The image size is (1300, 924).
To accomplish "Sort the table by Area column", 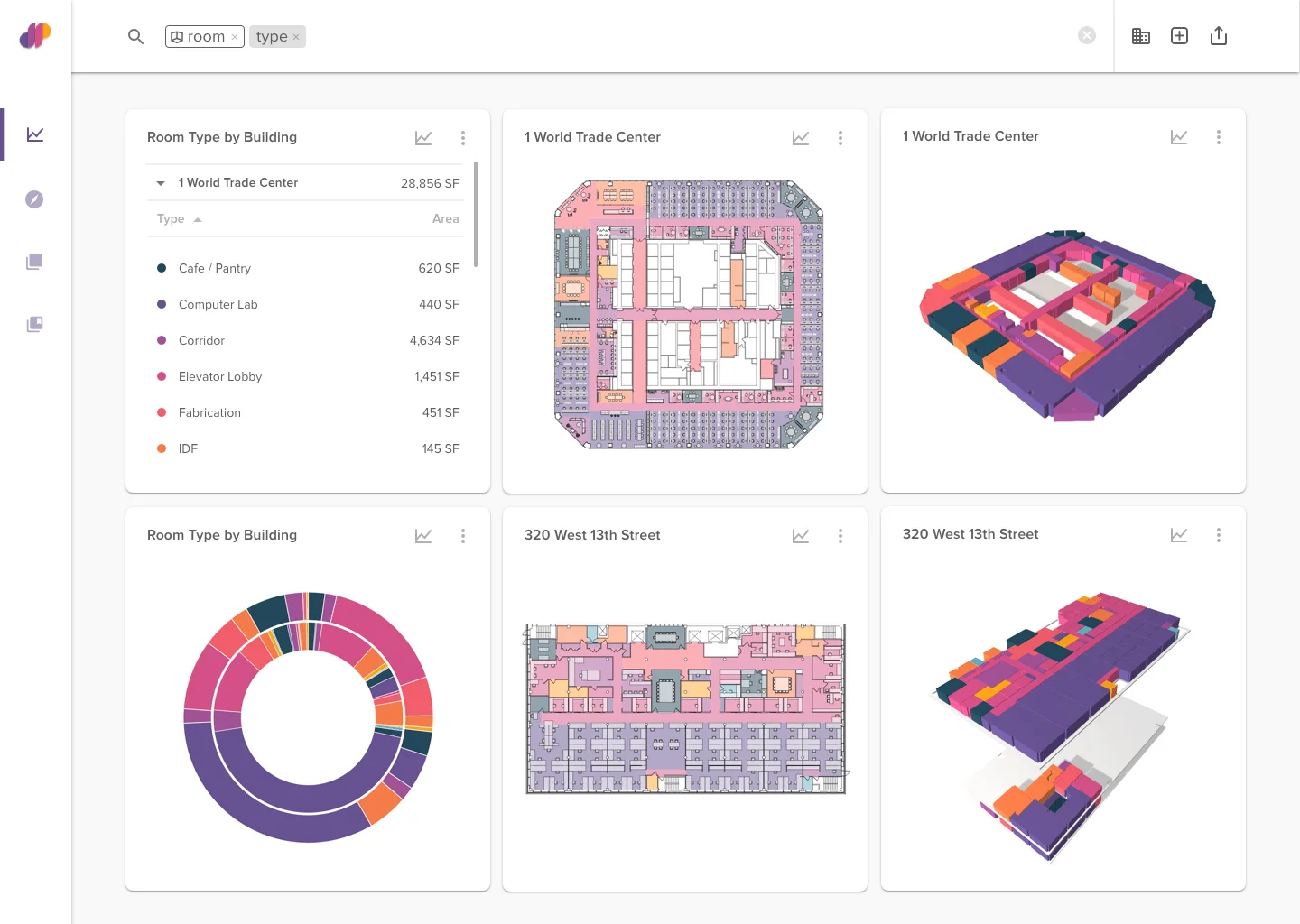I will click(445, 219).
